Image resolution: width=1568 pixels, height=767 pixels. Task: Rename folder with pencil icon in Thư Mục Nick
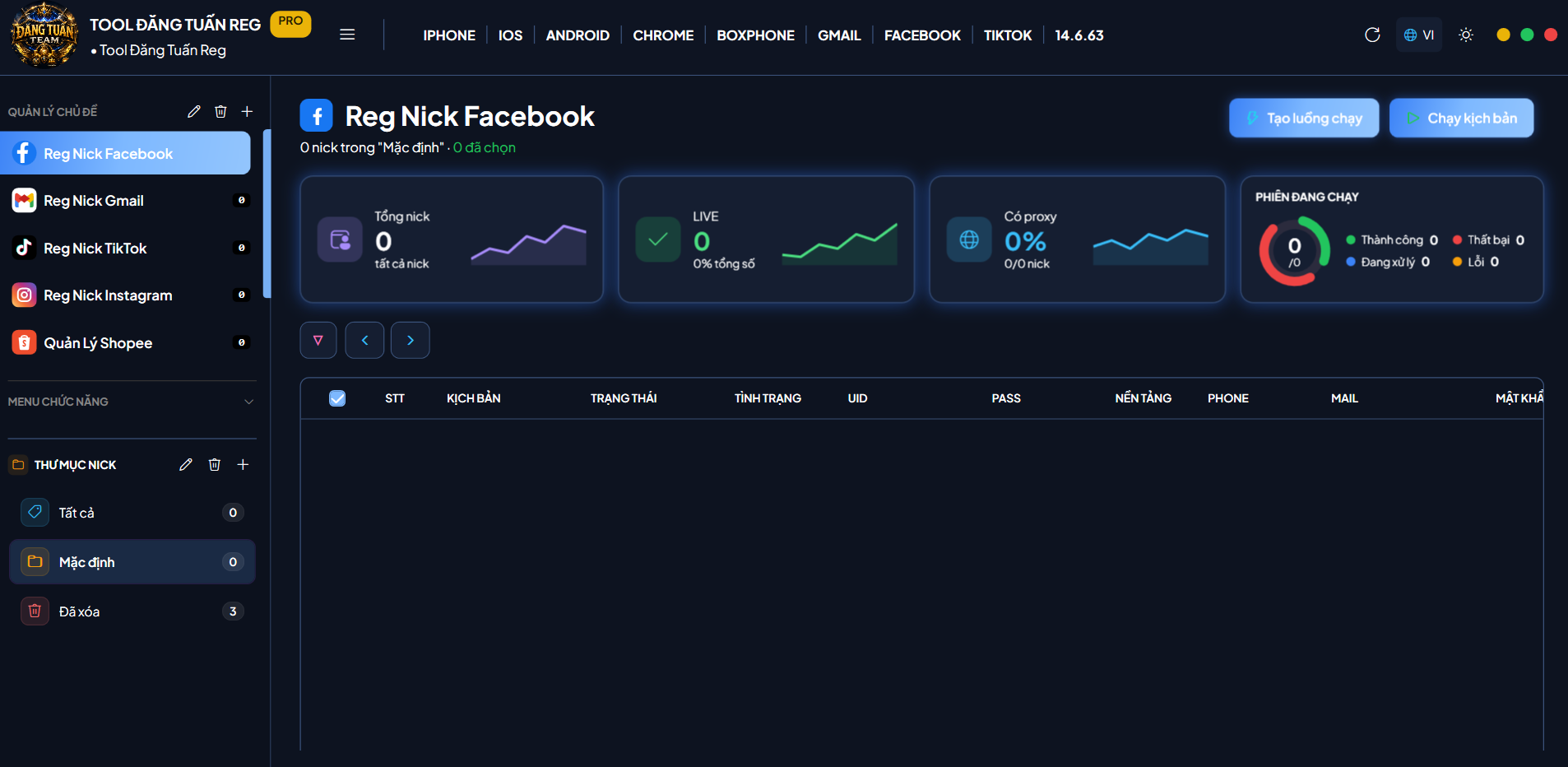point(186,465)
